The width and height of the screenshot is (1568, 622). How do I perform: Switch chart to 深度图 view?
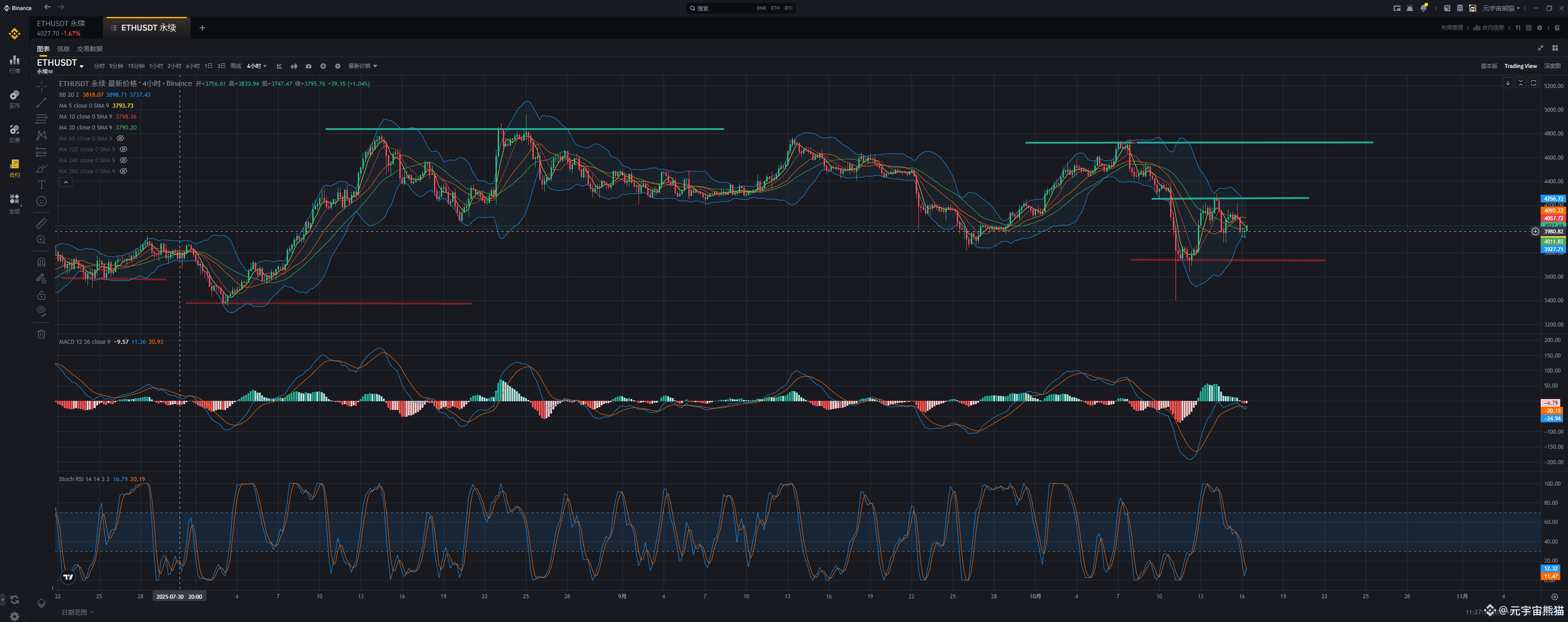tap(1552, 66)
